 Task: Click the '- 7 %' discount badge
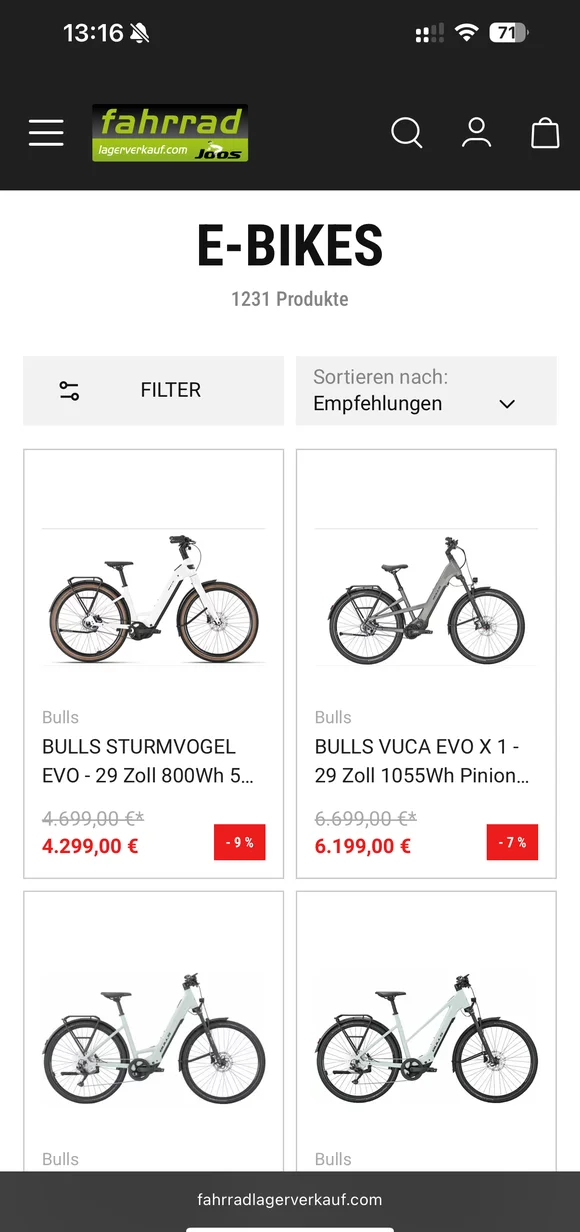(512, 842)
